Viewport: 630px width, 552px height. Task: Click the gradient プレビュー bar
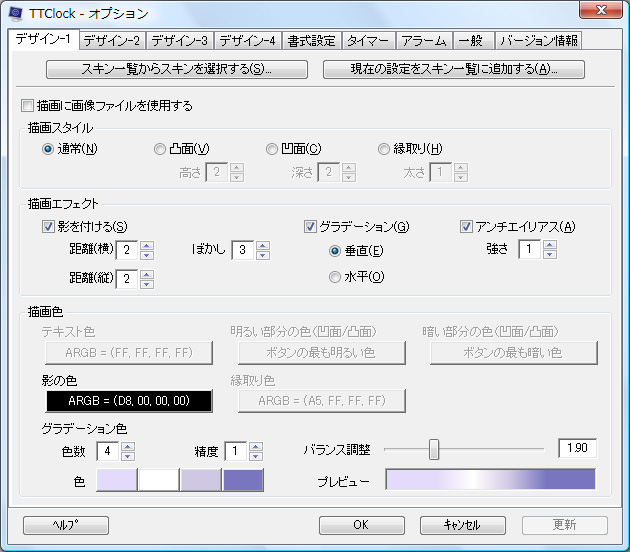coord(490,479)
